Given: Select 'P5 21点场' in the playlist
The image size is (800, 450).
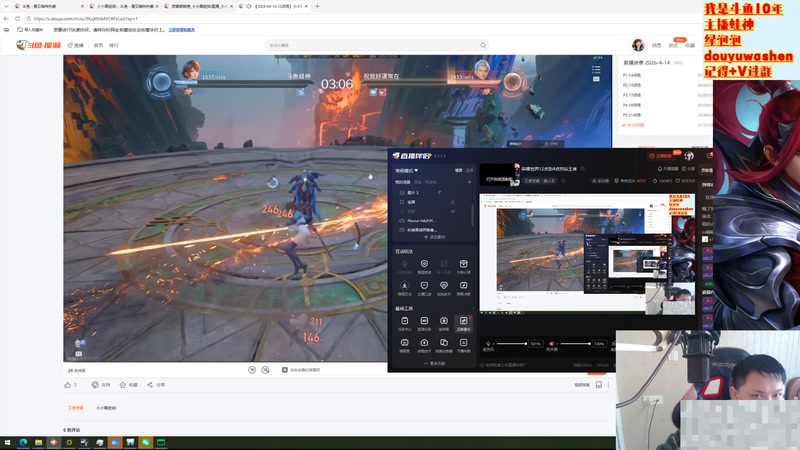Looking at the screenshot, I should 633,115.
